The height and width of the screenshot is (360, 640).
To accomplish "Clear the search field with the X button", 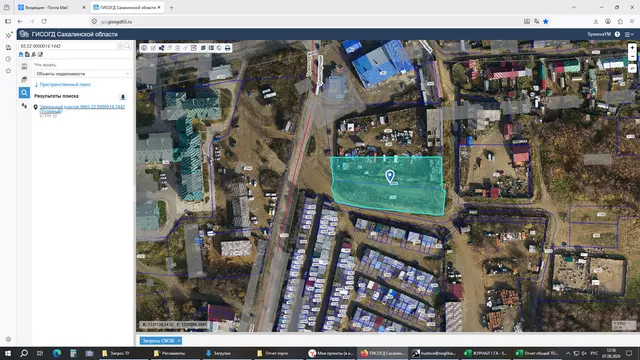I will point(120,46).
